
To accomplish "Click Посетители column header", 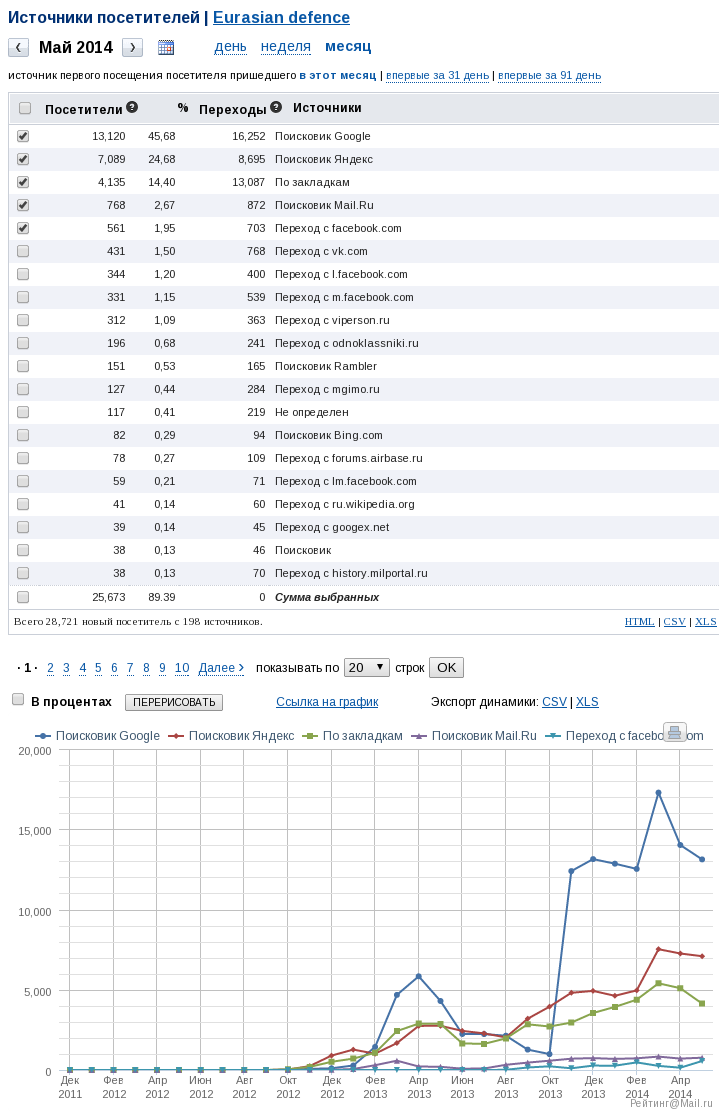I will click(x=84, y=109).
